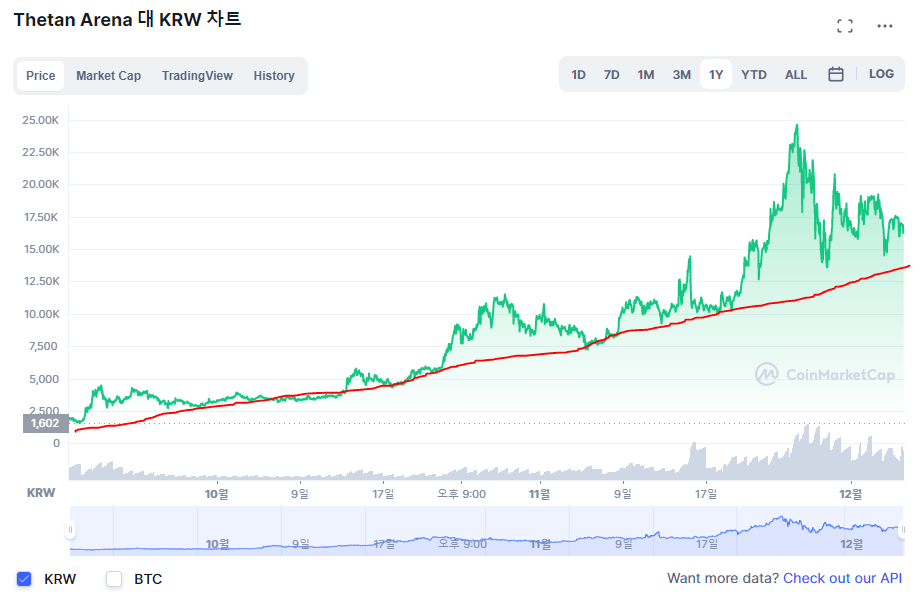Click the 오후 9:00 label on chart x-axis
This screenshot has width=923, height=604.
click(462, 494)
